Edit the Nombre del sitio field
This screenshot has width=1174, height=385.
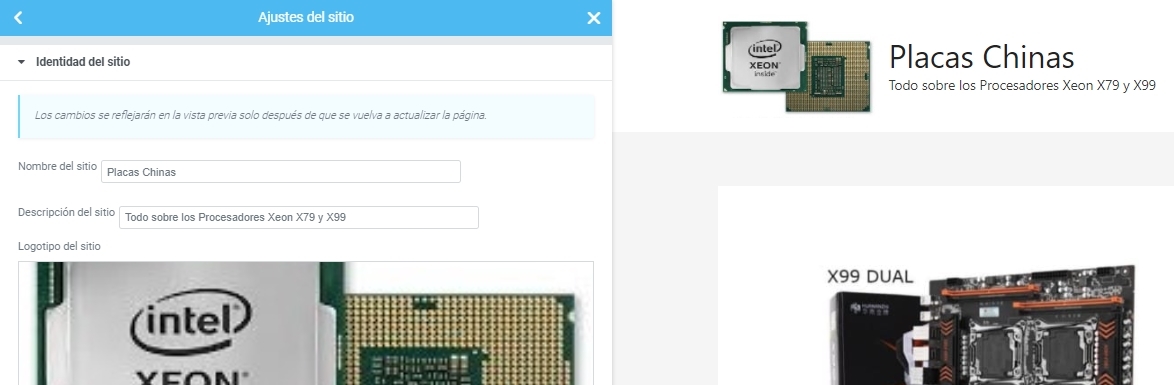pos(281,172)
